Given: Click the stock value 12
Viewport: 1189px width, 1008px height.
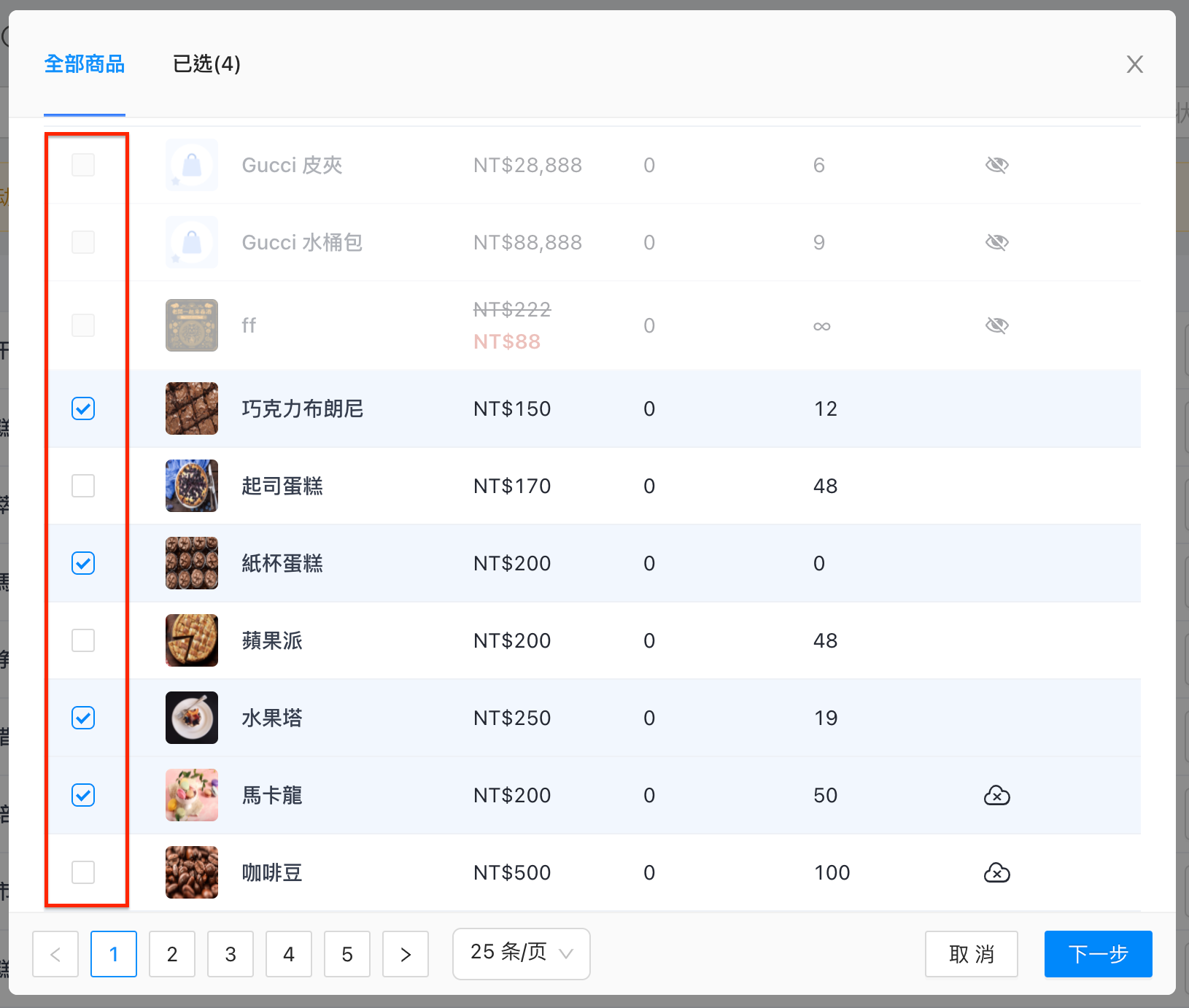Looking at the screenshot, I should pos(826,408).
